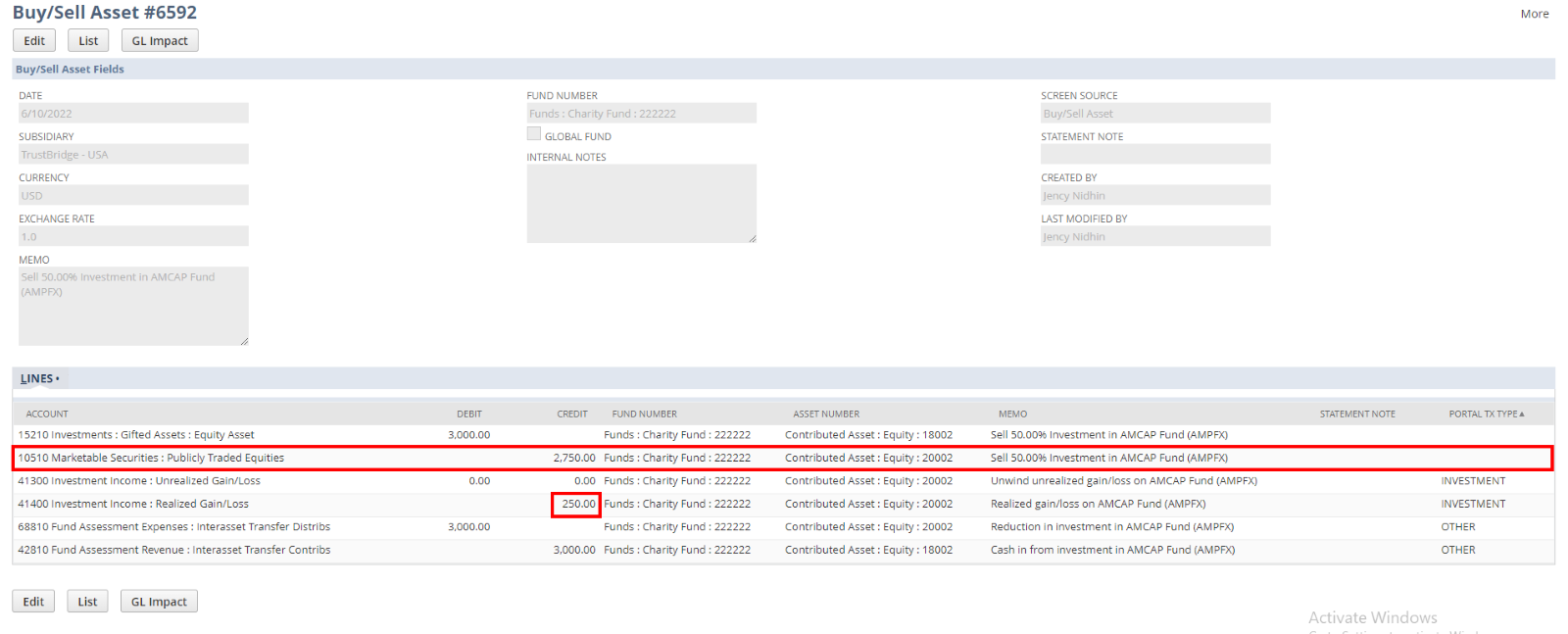The width and height of the screenshot is (1568, 634).
Task: Click the Statement Note input field
Action: pos(1154,155)
